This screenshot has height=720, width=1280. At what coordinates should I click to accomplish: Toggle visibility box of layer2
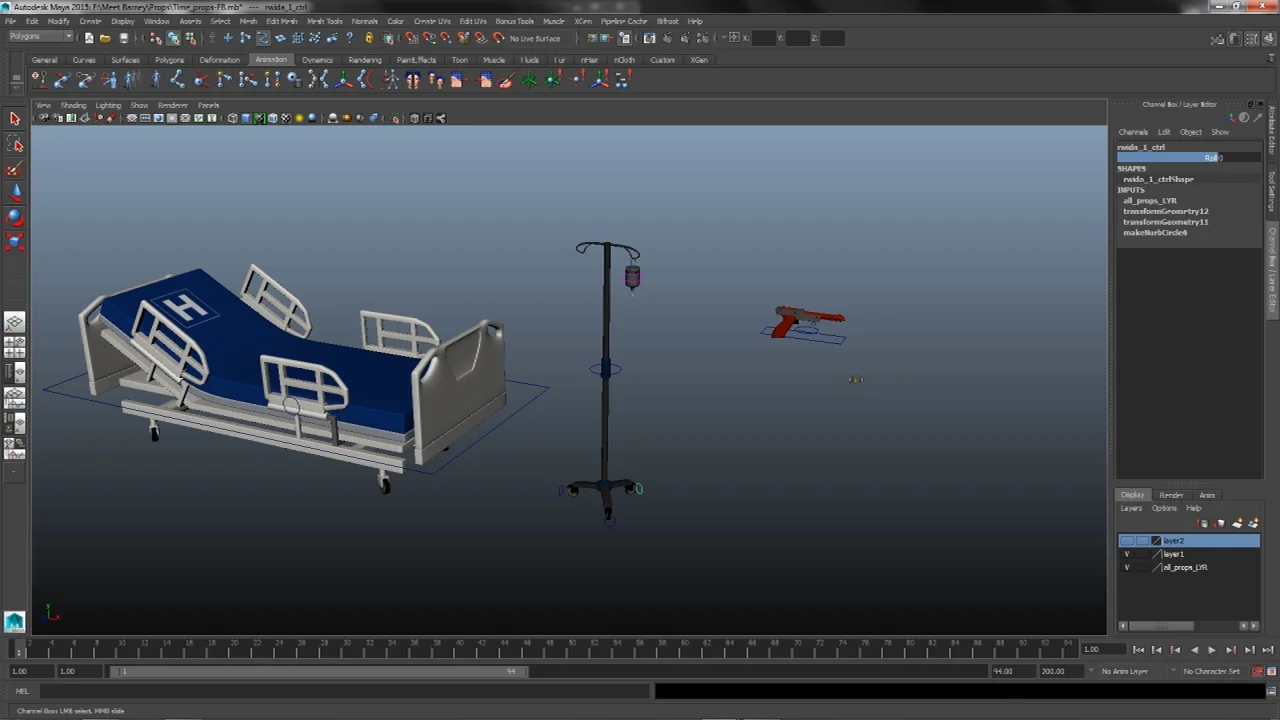coord(1127,541)
